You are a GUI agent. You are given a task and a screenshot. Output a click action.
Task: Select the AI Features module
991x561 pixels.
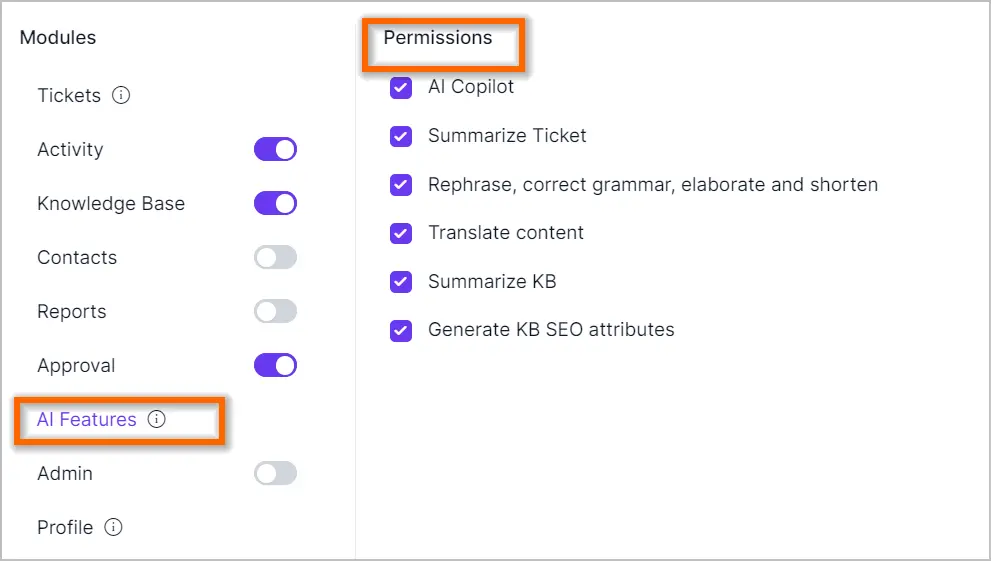pyautogui.click(x=87, y=419)
